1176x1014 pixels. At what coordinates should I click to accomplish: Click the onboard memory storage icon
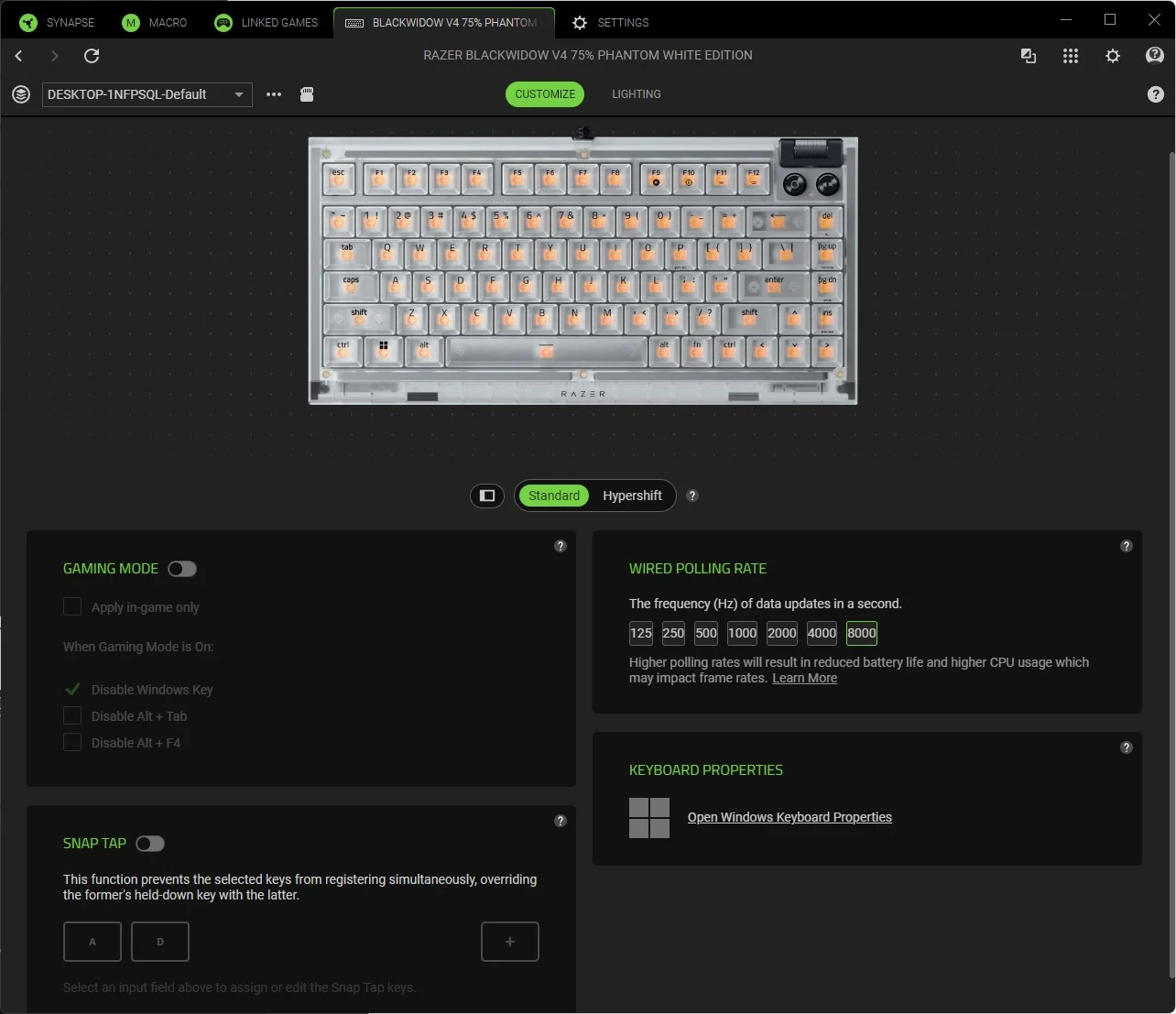[x=307, y=94]
